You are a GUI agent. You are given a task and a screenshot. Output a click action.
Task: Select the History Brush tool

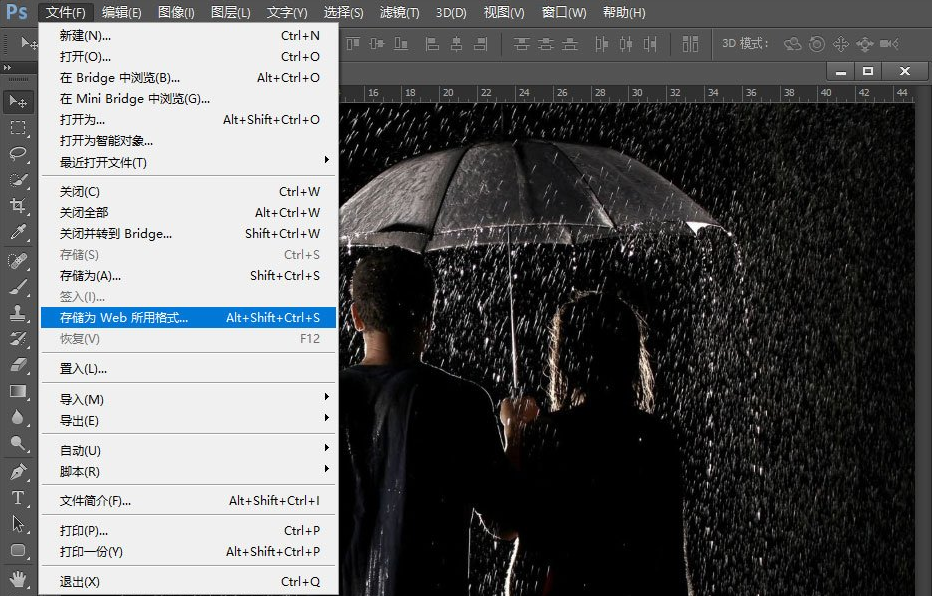[18, 339]
